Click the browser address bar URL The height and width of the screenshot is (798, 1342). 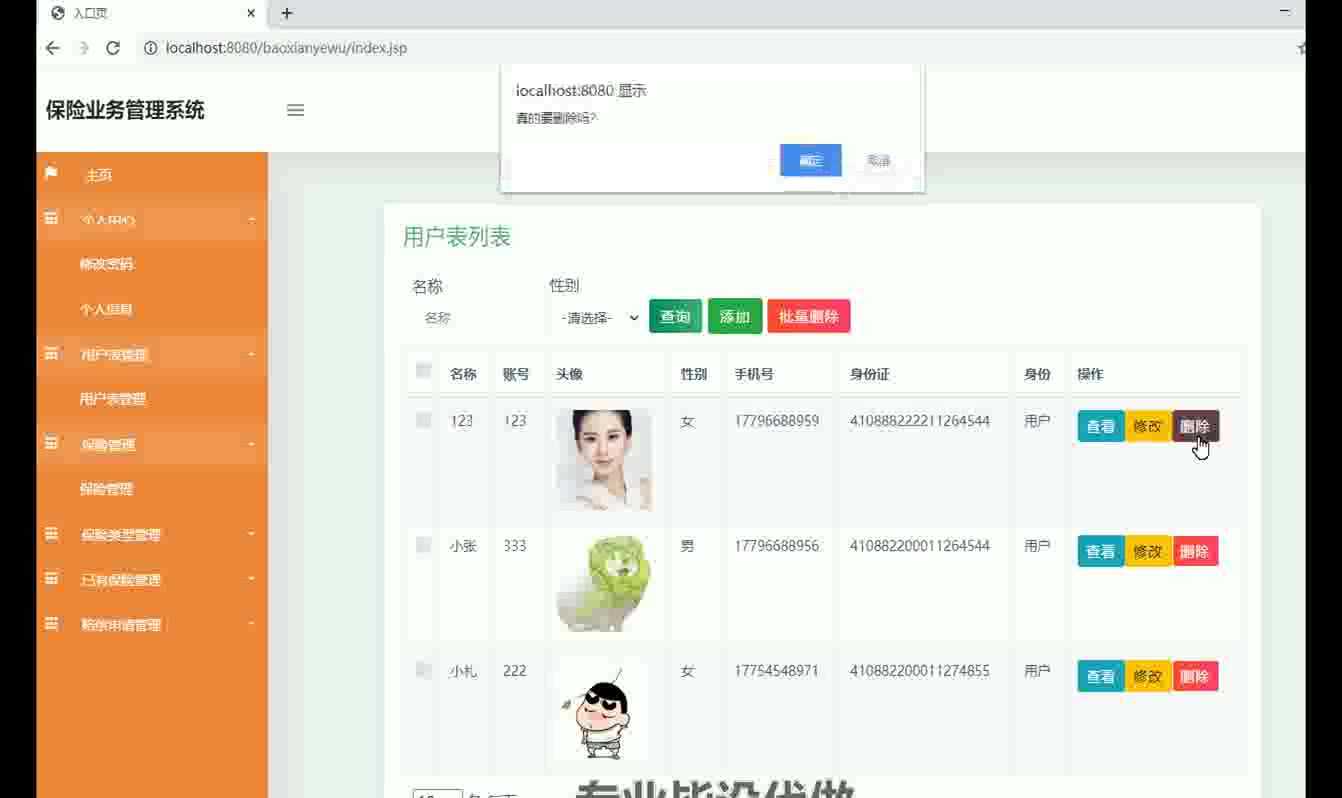(286, 48)
